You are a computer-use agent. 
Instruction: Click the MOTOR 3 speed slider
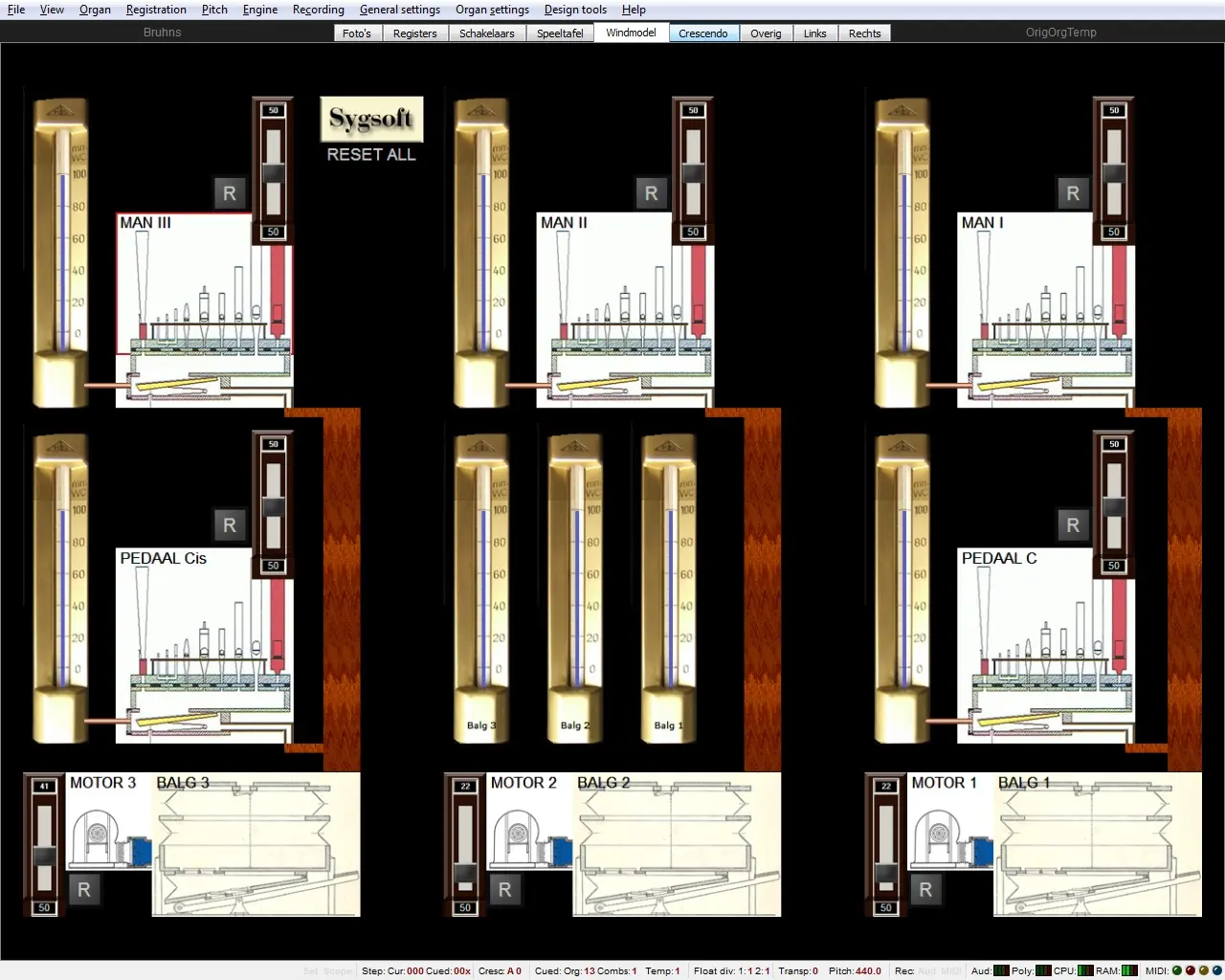coord(44,847)
